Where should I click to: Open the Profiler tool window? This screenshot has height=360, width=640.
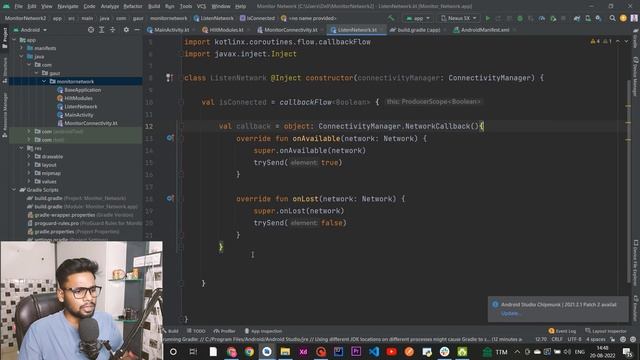pyautogui.click(x=224, y=331)
